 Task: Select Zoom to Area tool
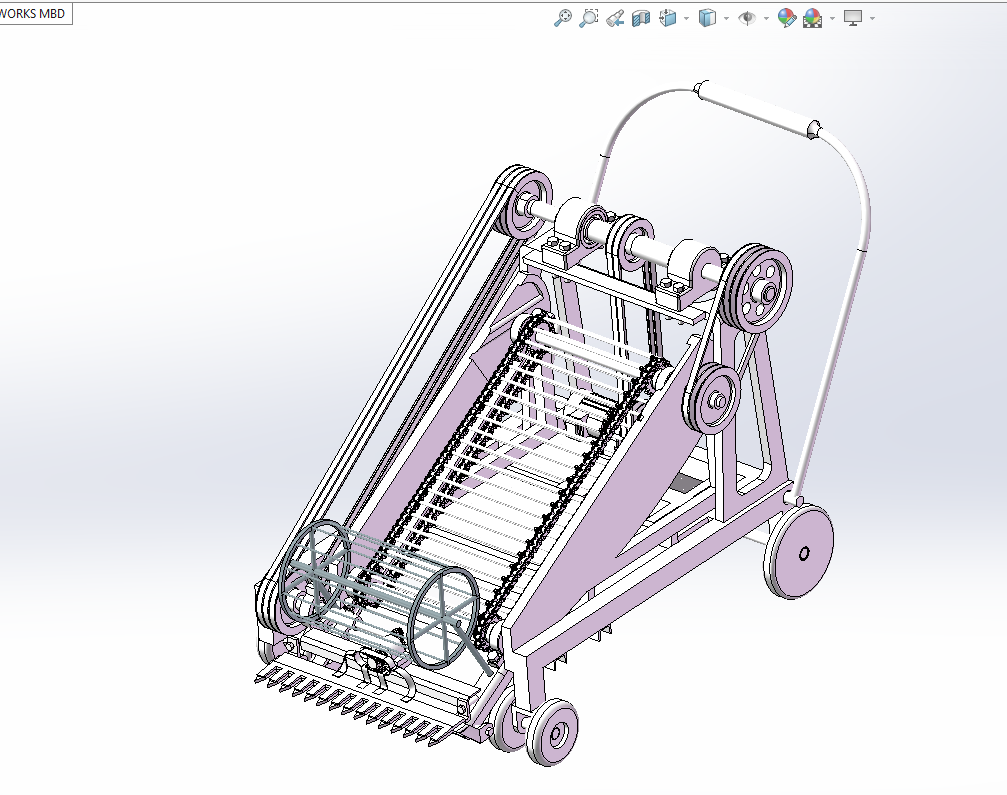tap(588, 18)
